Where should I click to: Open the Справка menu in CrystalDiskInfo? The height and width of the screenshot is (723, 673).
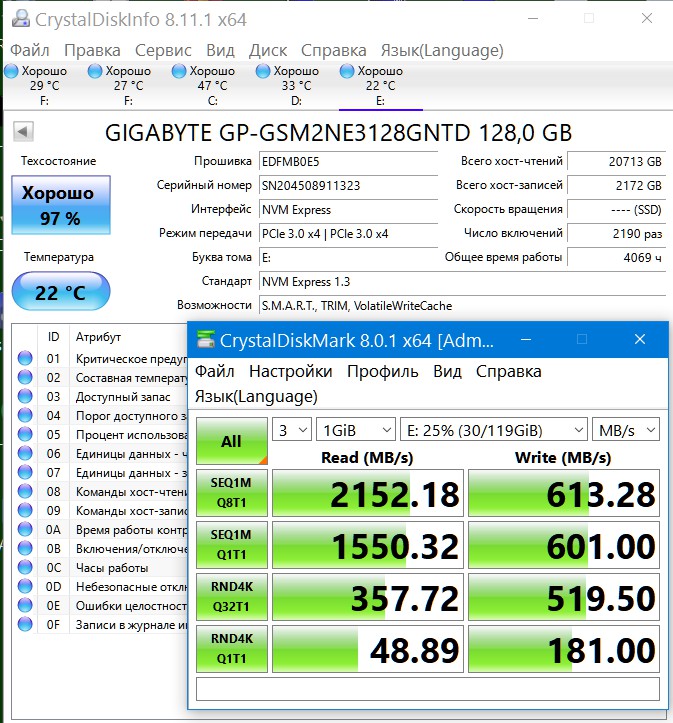(334, 50)
